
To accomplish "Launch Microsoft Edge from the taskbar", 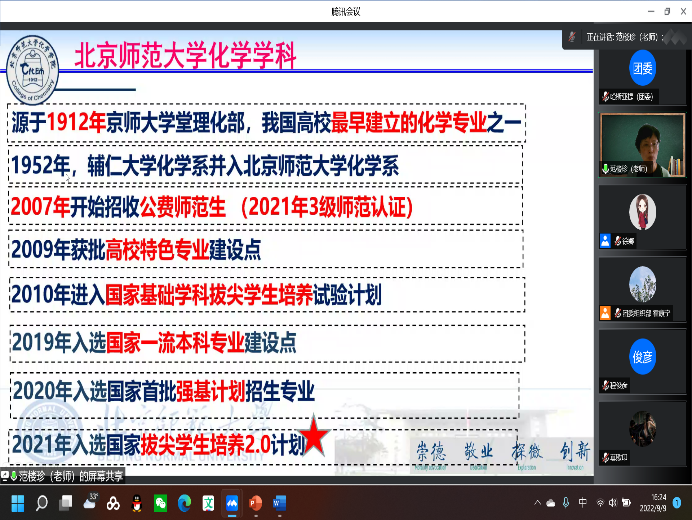I will [184, 502].
